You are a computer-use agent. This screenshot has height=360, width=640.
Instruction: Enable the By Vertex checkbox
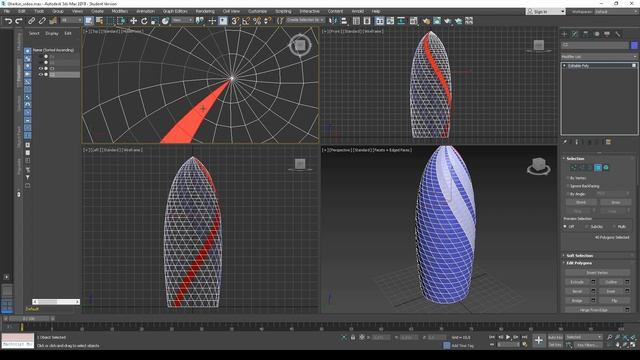[x=567, y=178]
